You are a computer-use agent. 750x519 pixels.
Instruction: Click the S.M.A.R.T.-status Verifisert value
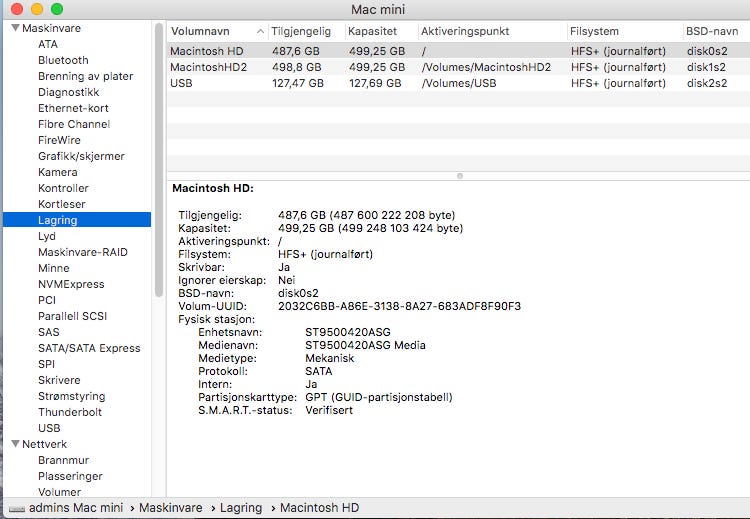click(x=329, y=410)
